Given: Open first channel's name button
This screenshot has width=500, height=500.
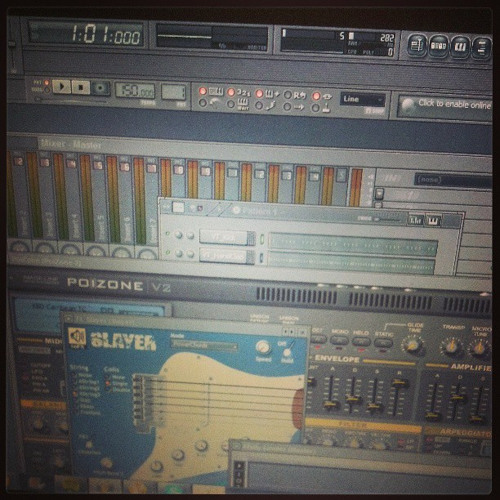Looking at the screenshot, I should 224,238.
